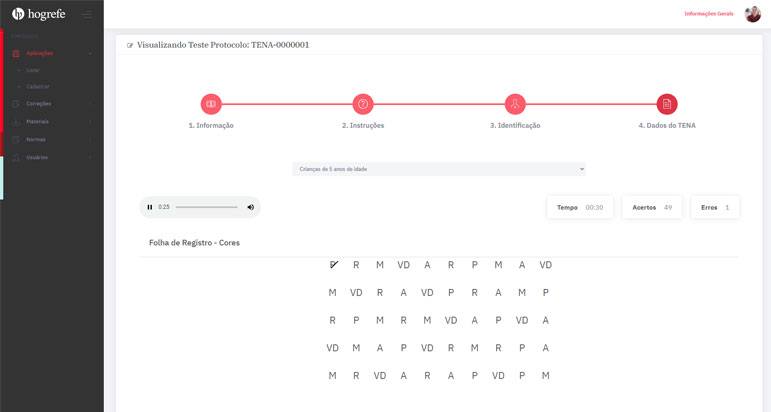The height and width of the screenshot is (412, 771).
Task: Open the Listar submenu item
Action: pyautogui.click(x=33, y=70)
